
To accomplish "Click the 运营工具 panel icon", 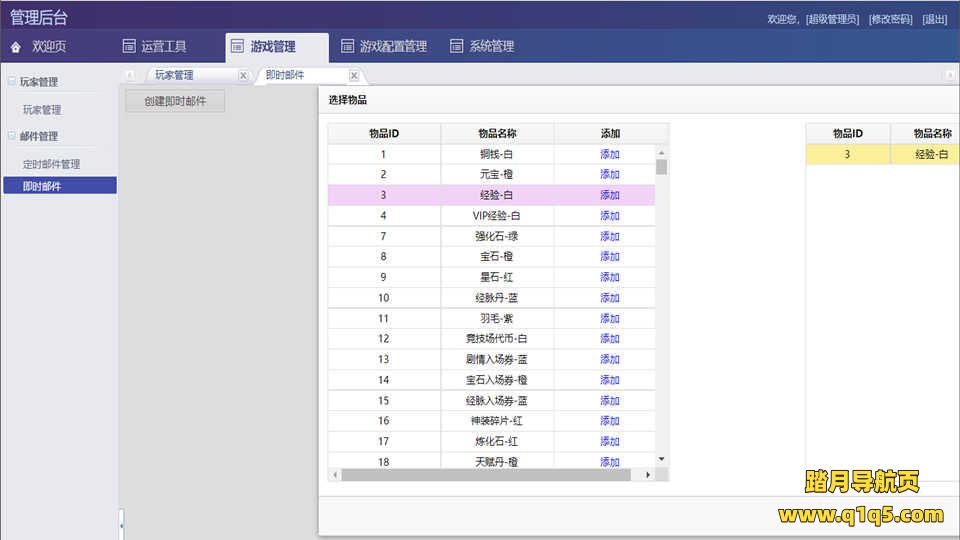I will pos(128,46).
